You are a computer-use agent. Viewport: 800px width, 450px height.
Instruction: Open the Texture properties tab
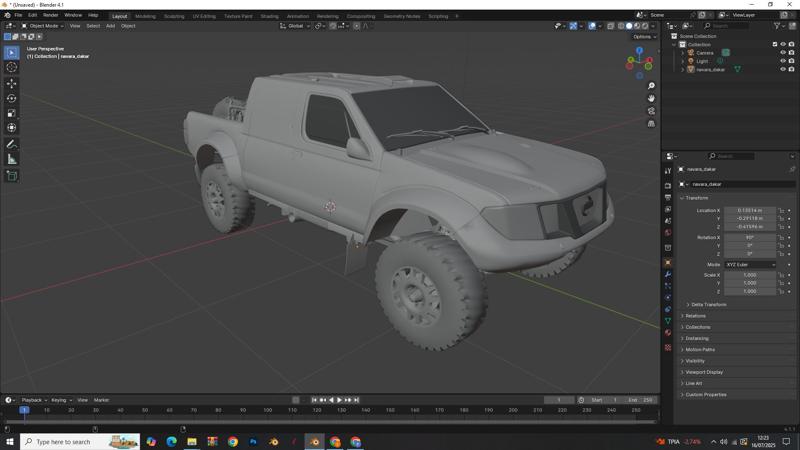point(668,347)
